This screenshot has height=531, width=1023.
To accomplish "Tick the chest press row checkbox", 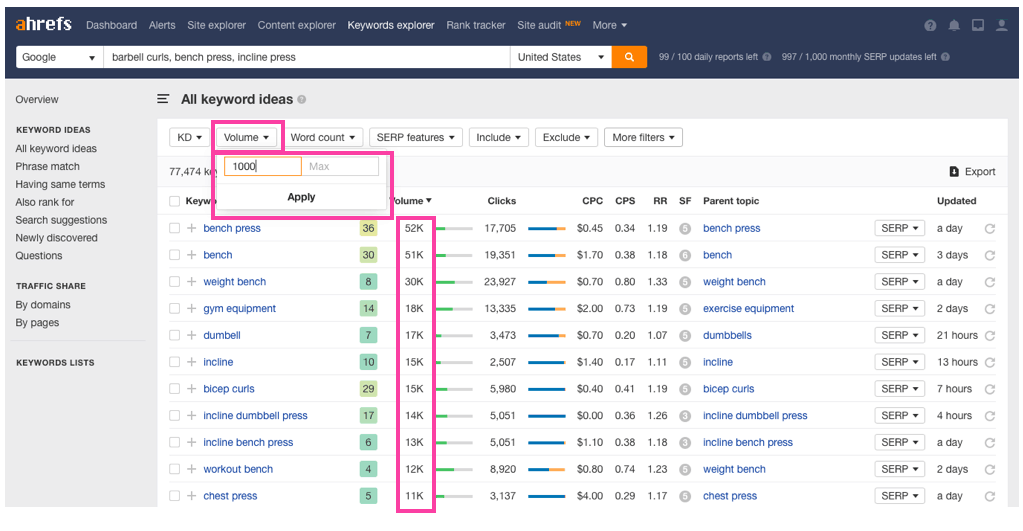I will pos(174,496).
